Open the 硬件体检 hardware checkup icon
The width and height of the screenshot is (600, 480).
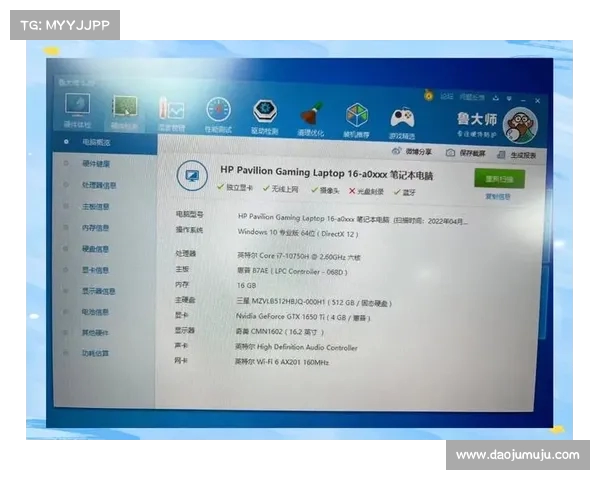[78, 111]
